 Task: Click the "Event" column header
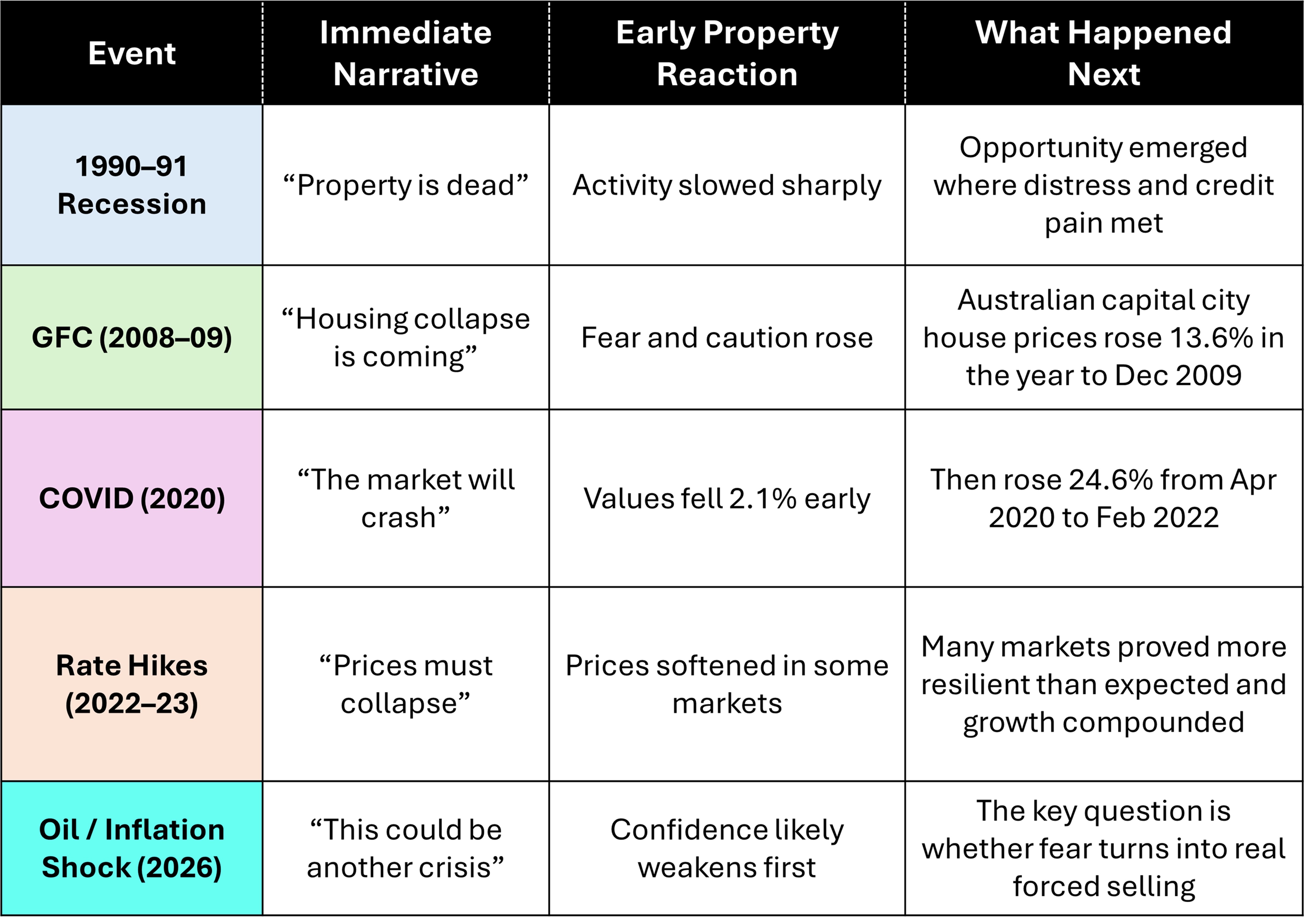coord(132,54)
